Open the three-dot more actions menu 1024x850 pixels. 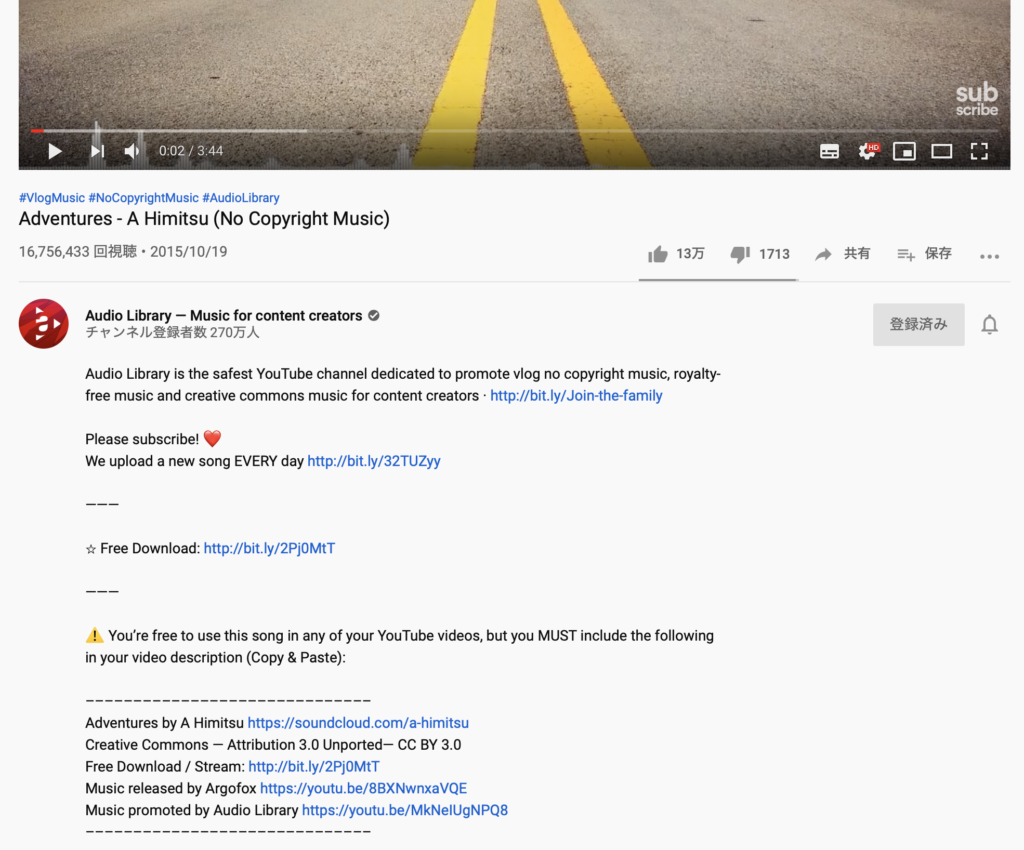(x=989, y=256)
